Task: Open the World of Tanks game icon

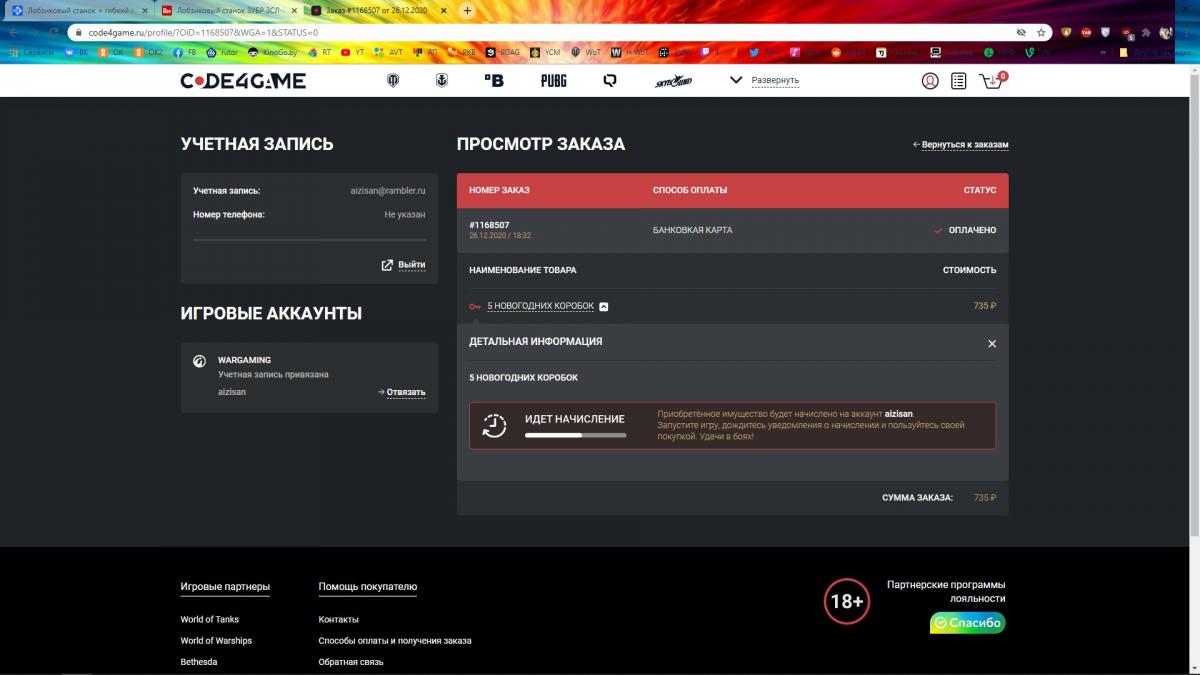Action: pos(393,80)
